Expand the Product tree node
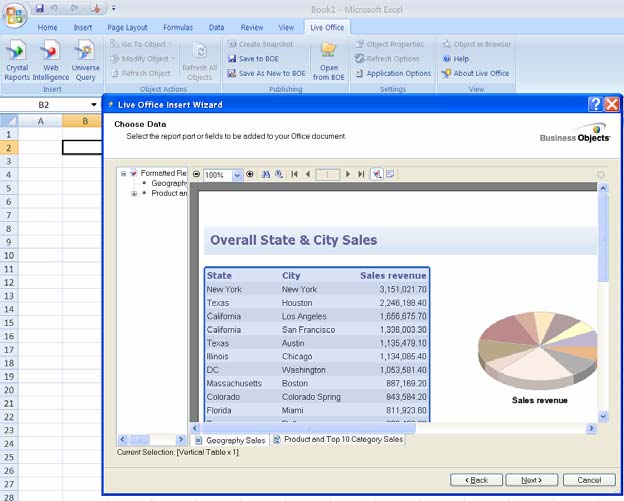The image size is (624, 501). point(134,194)
